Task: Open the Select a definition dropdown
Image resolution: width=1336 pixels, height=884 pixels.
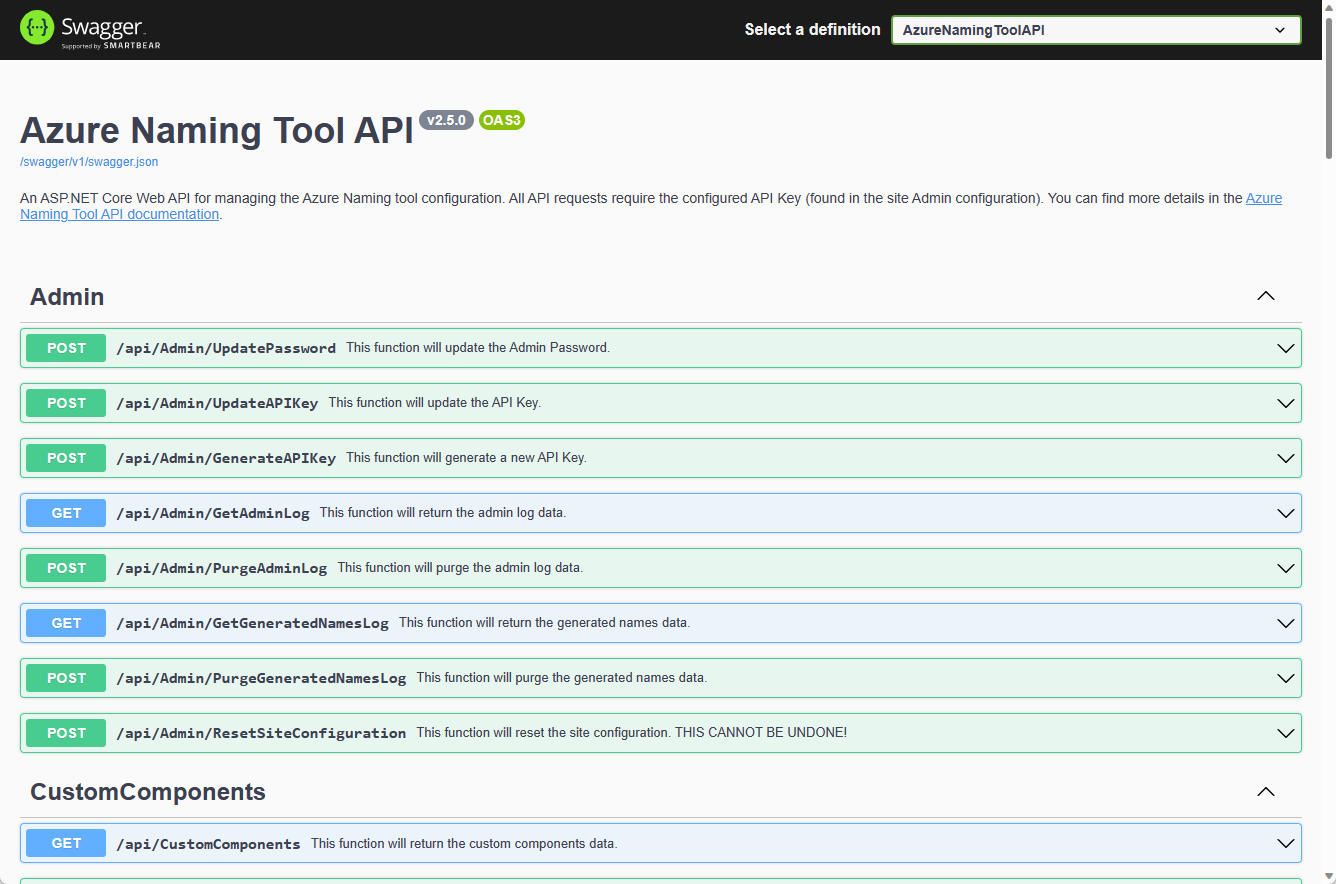Action: coord(1095,30)
